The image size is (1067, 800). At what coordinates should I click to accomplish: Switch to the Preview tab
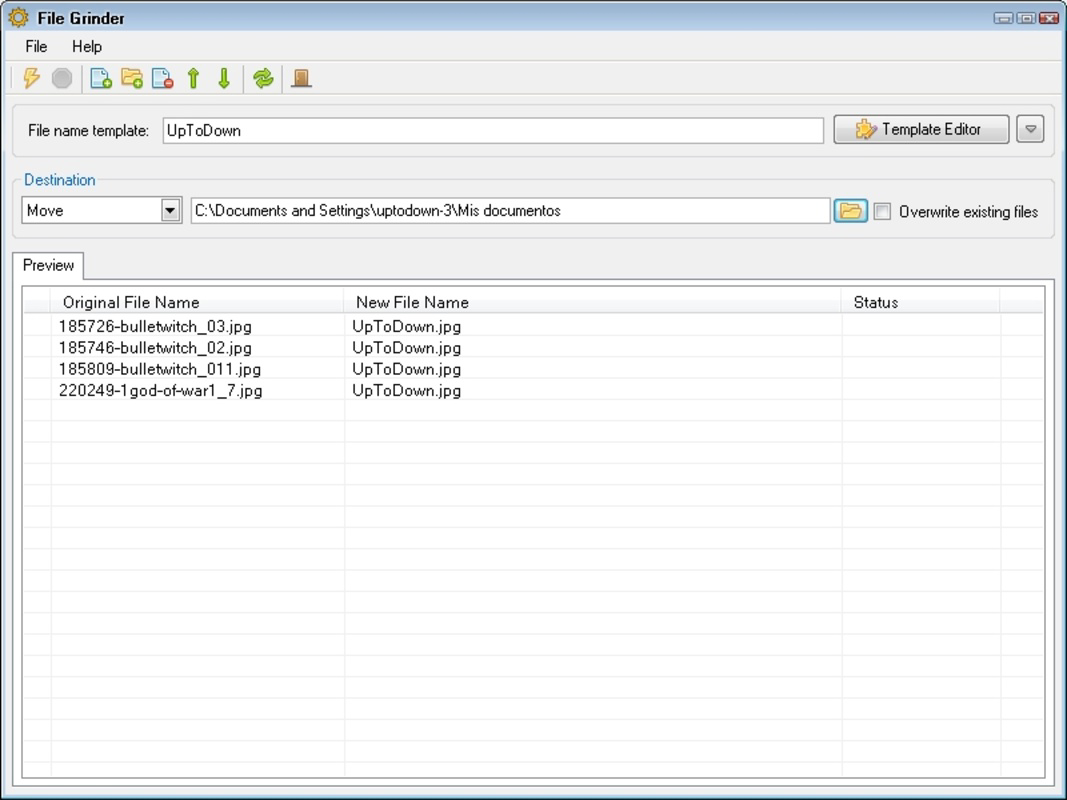click(48, 265)
